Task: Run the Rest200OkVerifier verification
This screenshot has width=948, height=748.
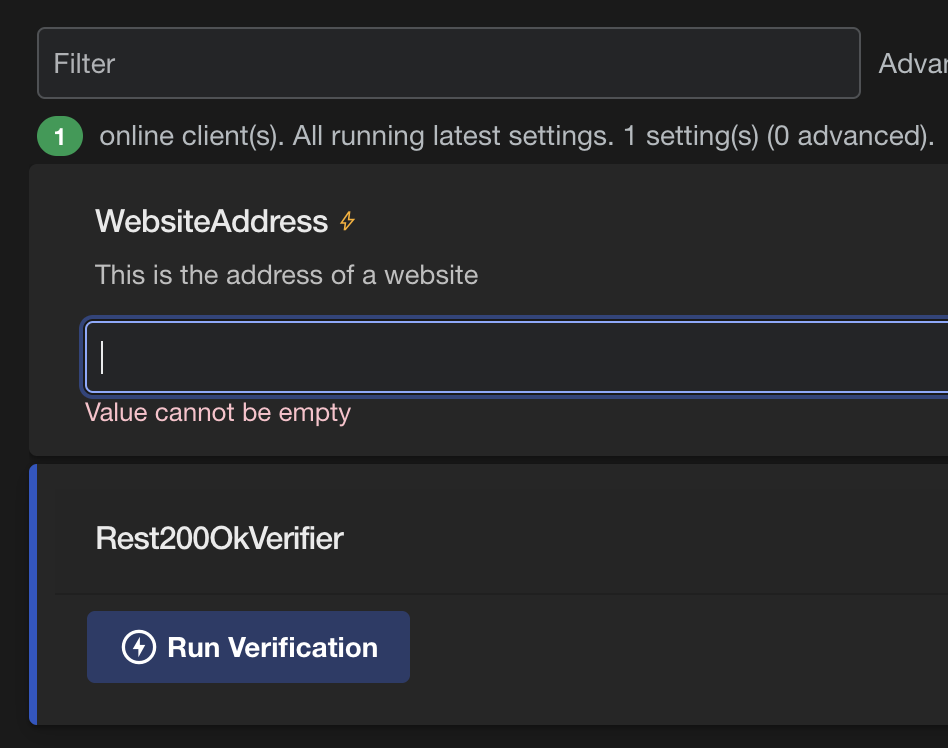Action: click(248, 647)
